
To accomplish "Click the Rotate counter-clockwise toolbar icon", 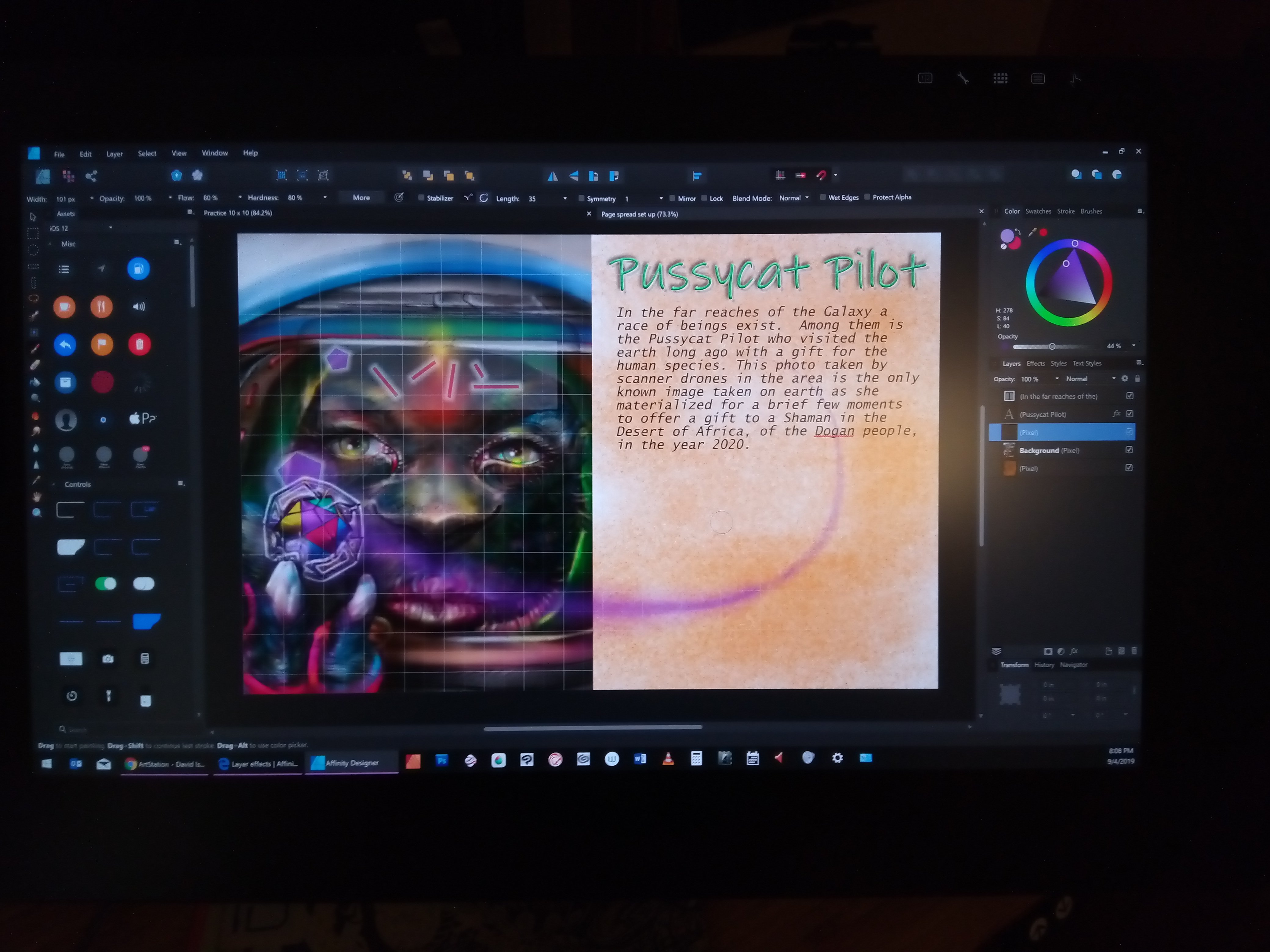I will coord(594,175).
